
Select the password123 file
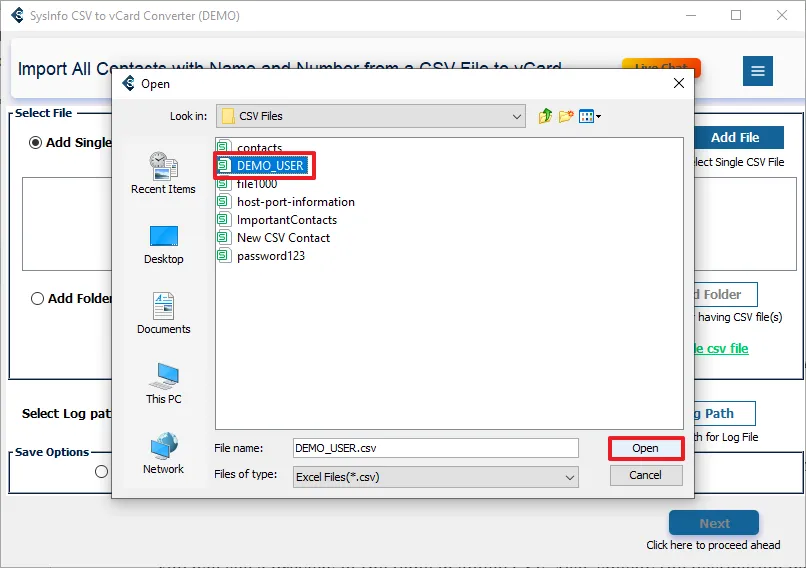tap(261, 255)
